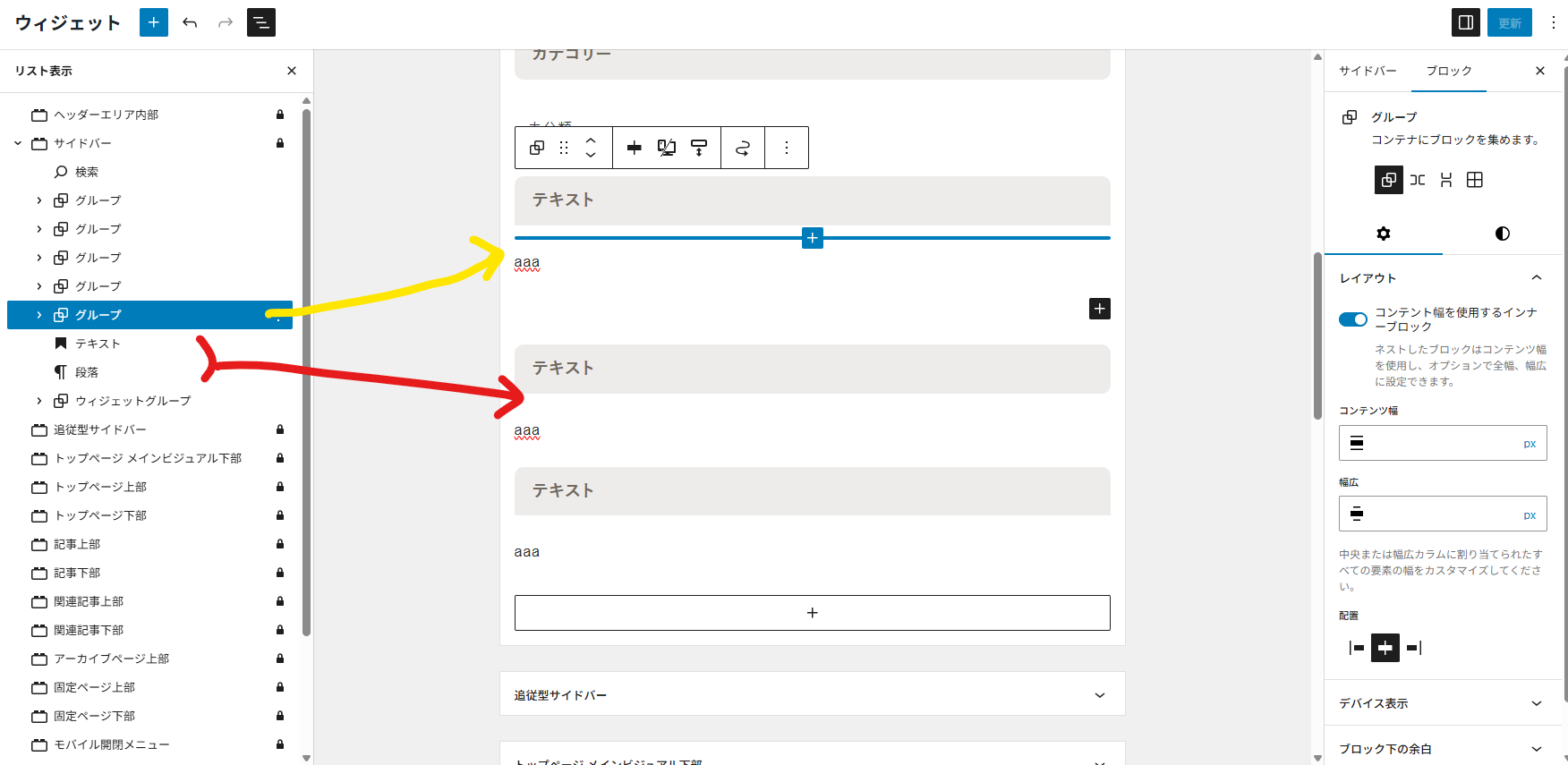Click the blue block inserter plus button
Screen dimensions: 1568x765
[x=154, y=22]
